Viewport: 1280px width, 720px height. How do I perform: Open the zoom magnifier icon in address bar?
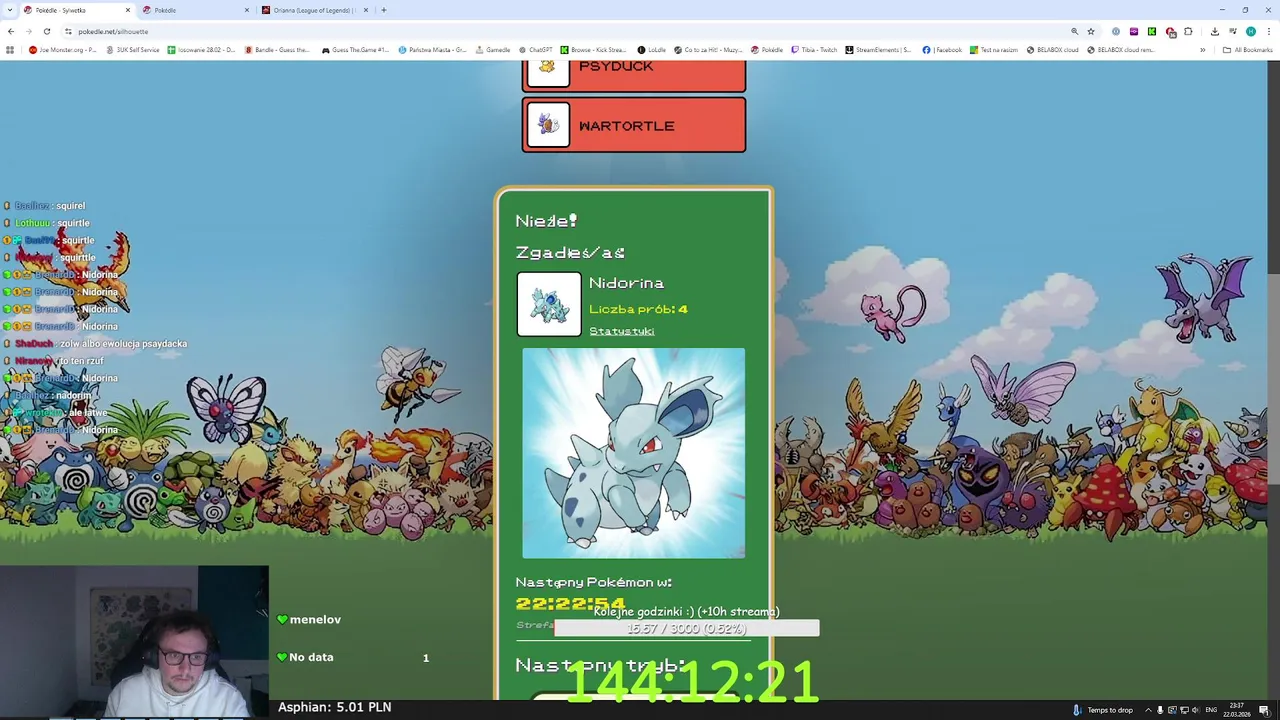[x=1074, y=31]
